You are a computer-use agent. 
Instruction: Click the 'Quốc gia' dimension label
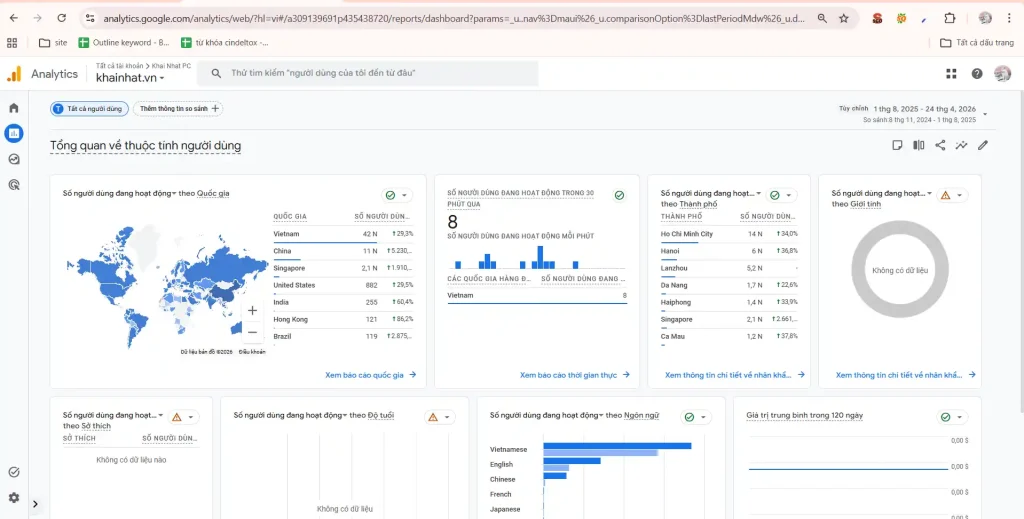point(213,193)
